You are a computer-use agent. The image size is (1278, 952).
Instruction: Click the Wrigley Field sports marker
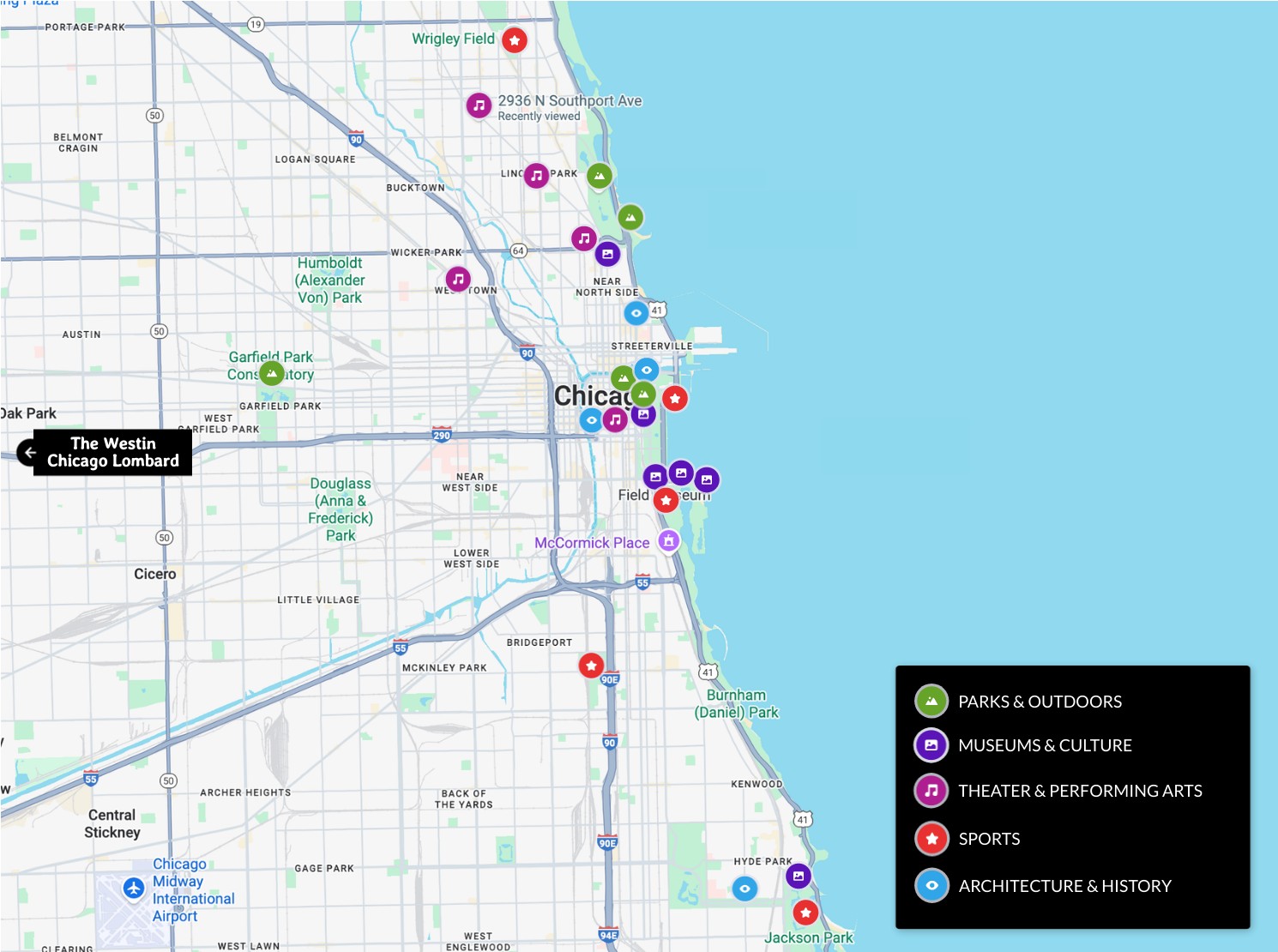[x=514, y=40]
